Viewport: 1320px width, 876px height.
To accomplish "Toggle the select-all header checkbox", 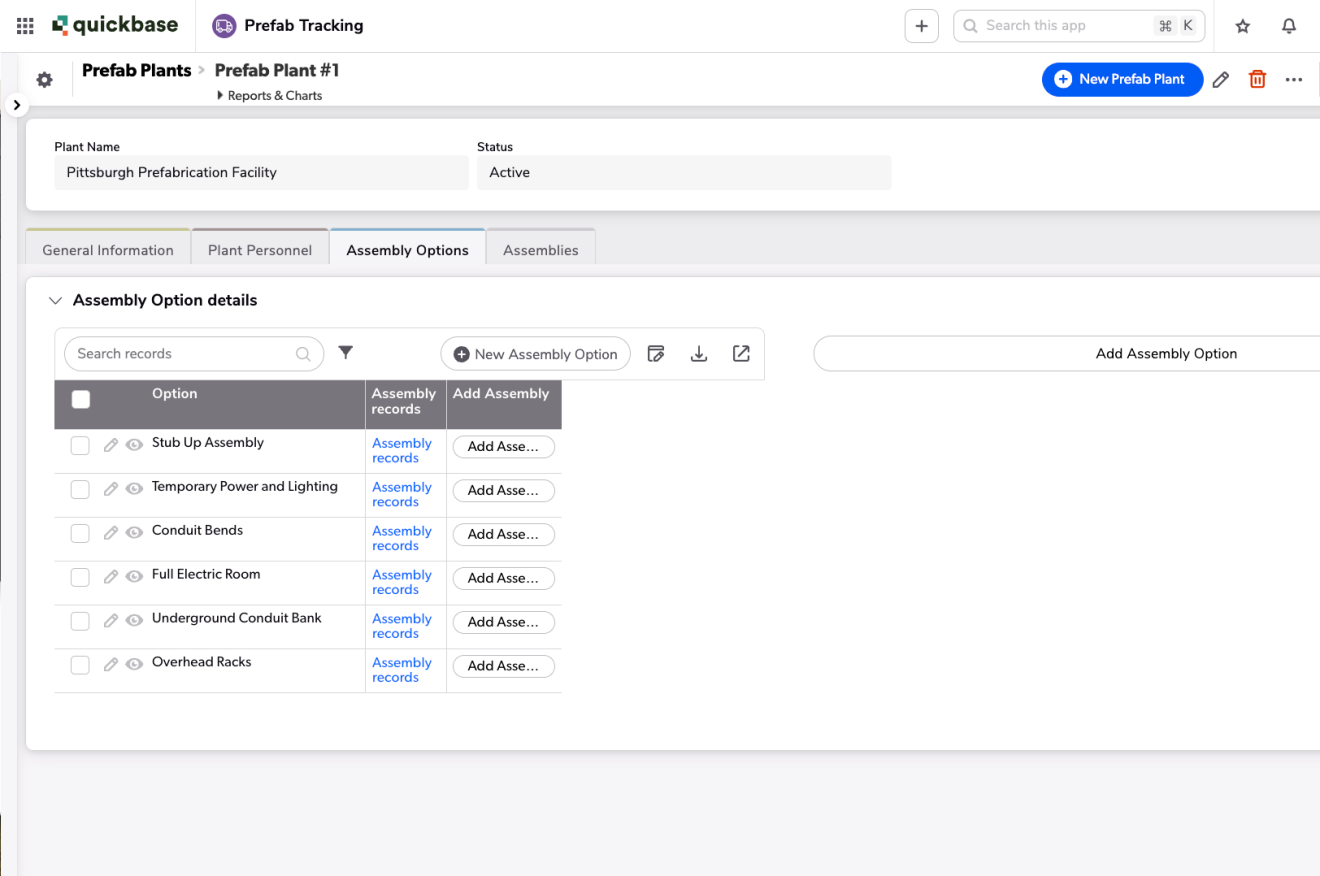I will (x=81, y=400).
